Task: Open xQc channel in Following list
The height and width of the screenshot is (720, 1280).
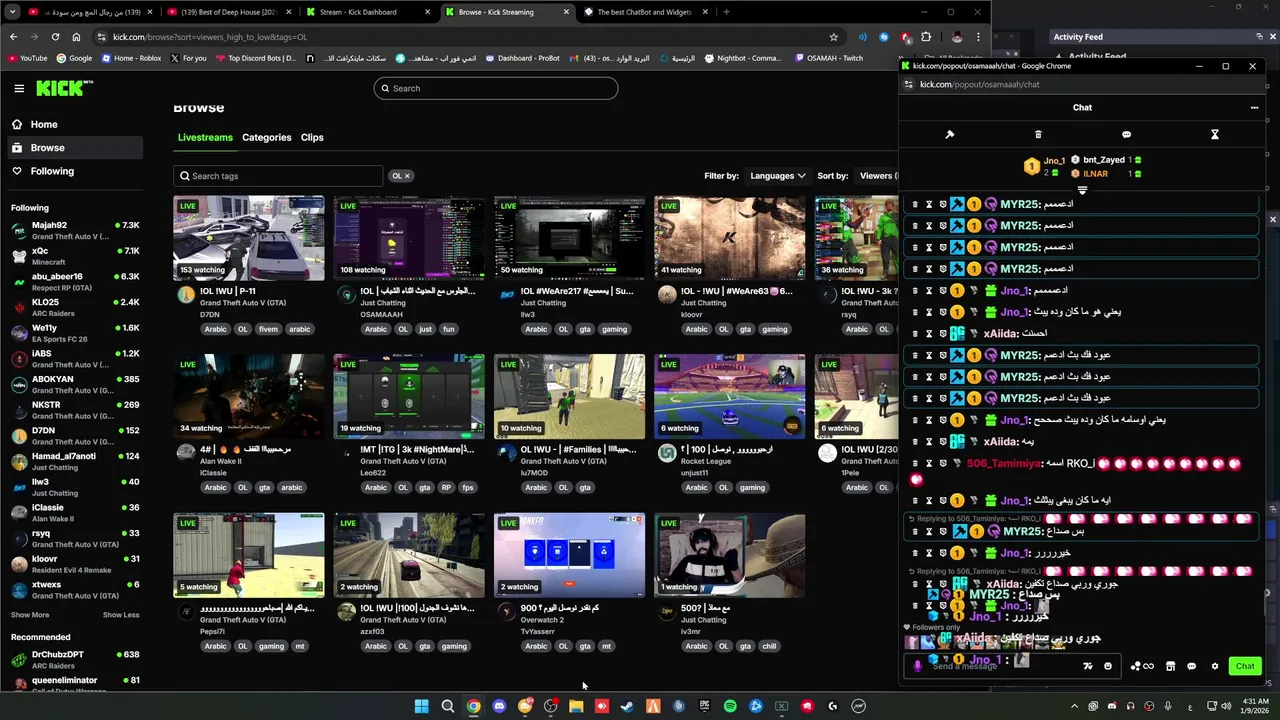Action: [75, 256]
